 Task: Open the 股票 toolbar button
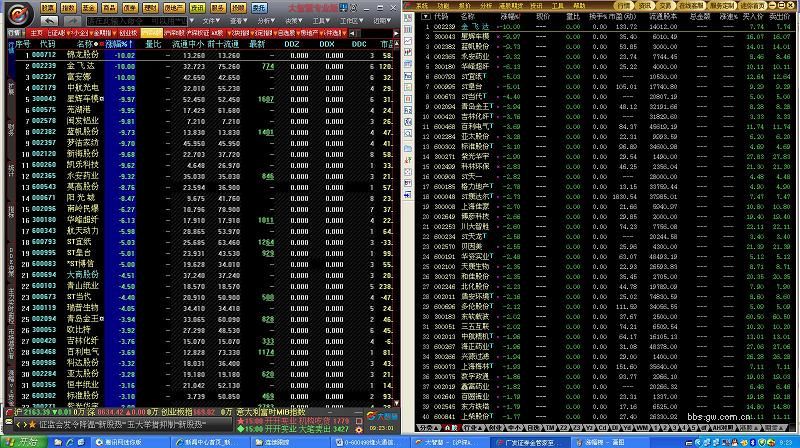(x=47, y=6)
